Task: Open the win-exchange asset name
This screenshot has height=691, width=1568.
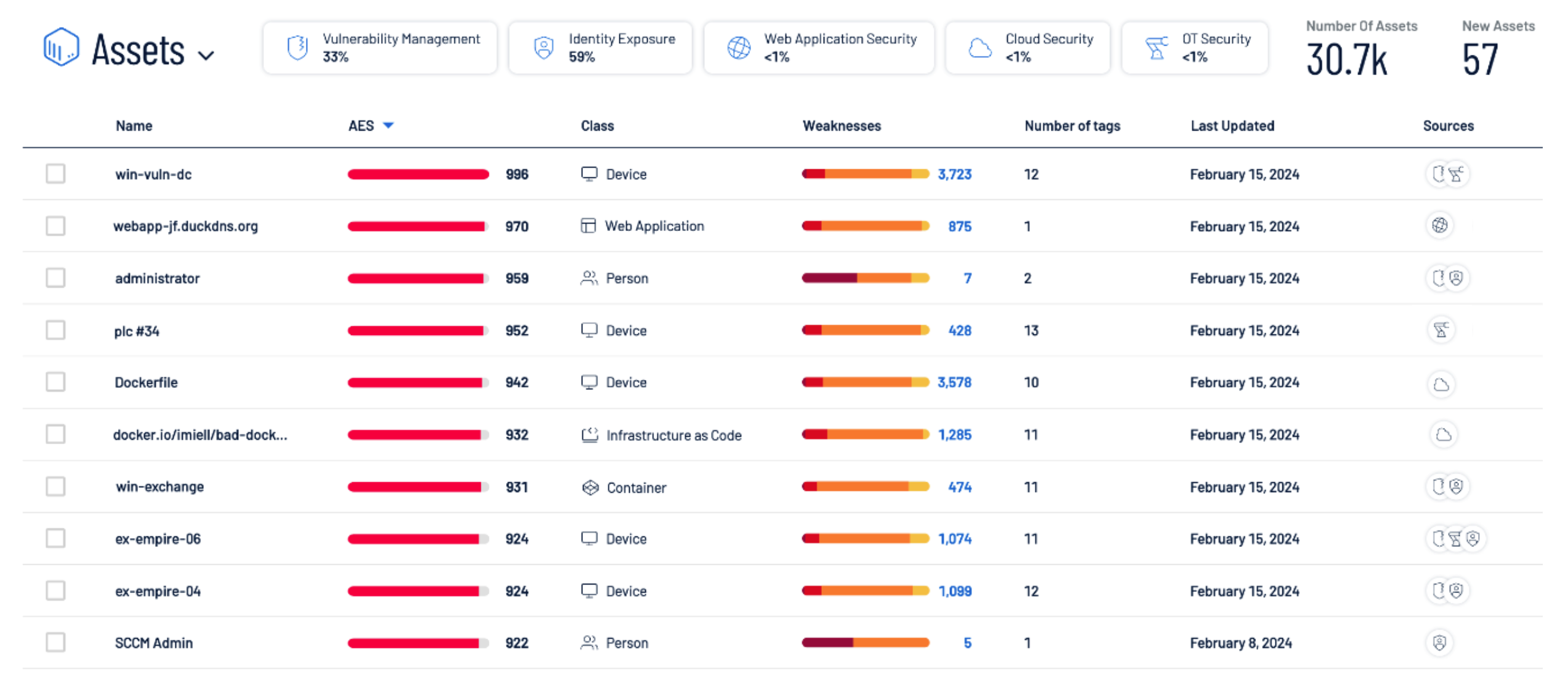Action: [x=159, y=487]
